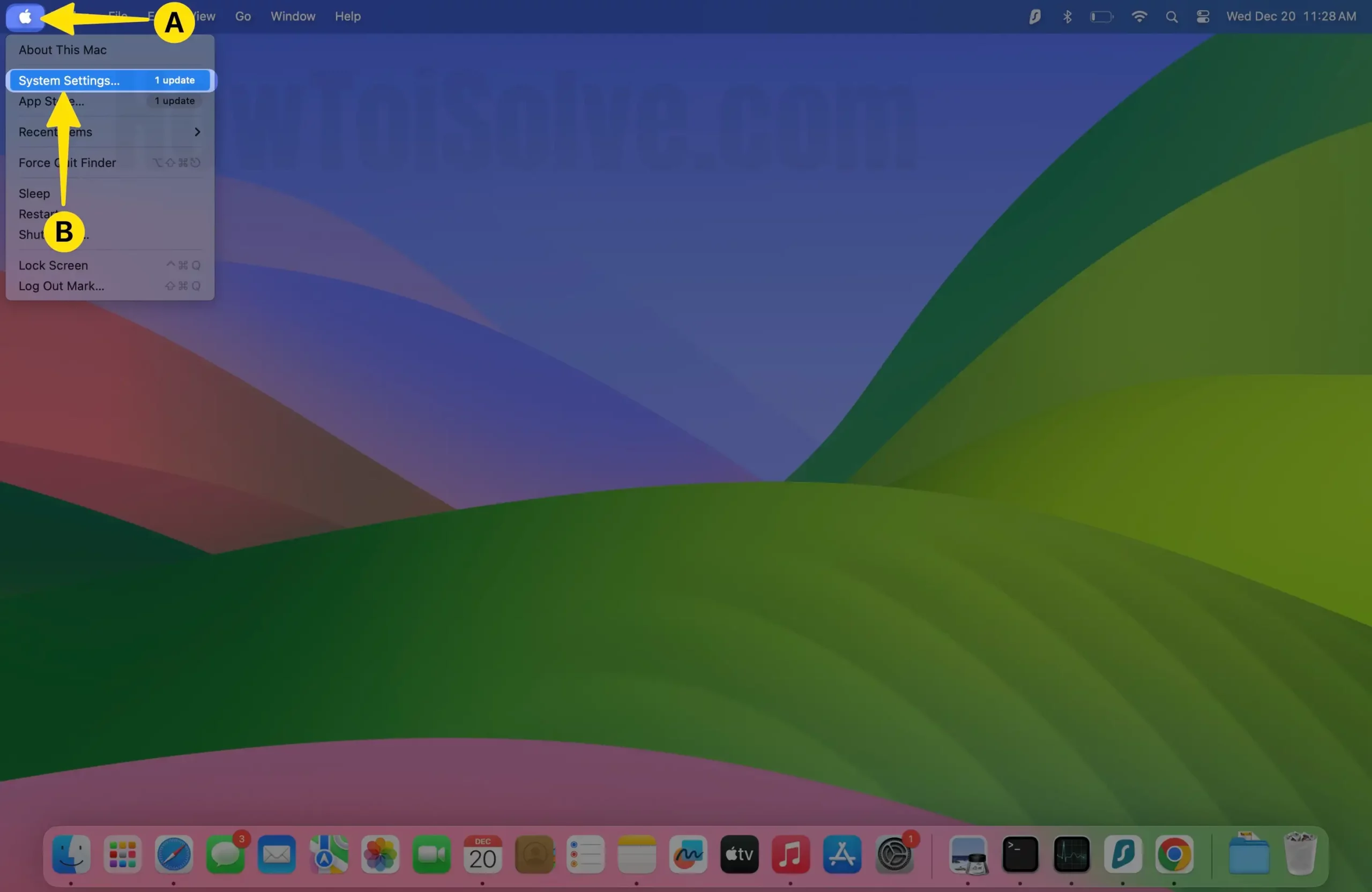
Task: Open Calendar showing Dec 20
Action: (x=482, y=854)
